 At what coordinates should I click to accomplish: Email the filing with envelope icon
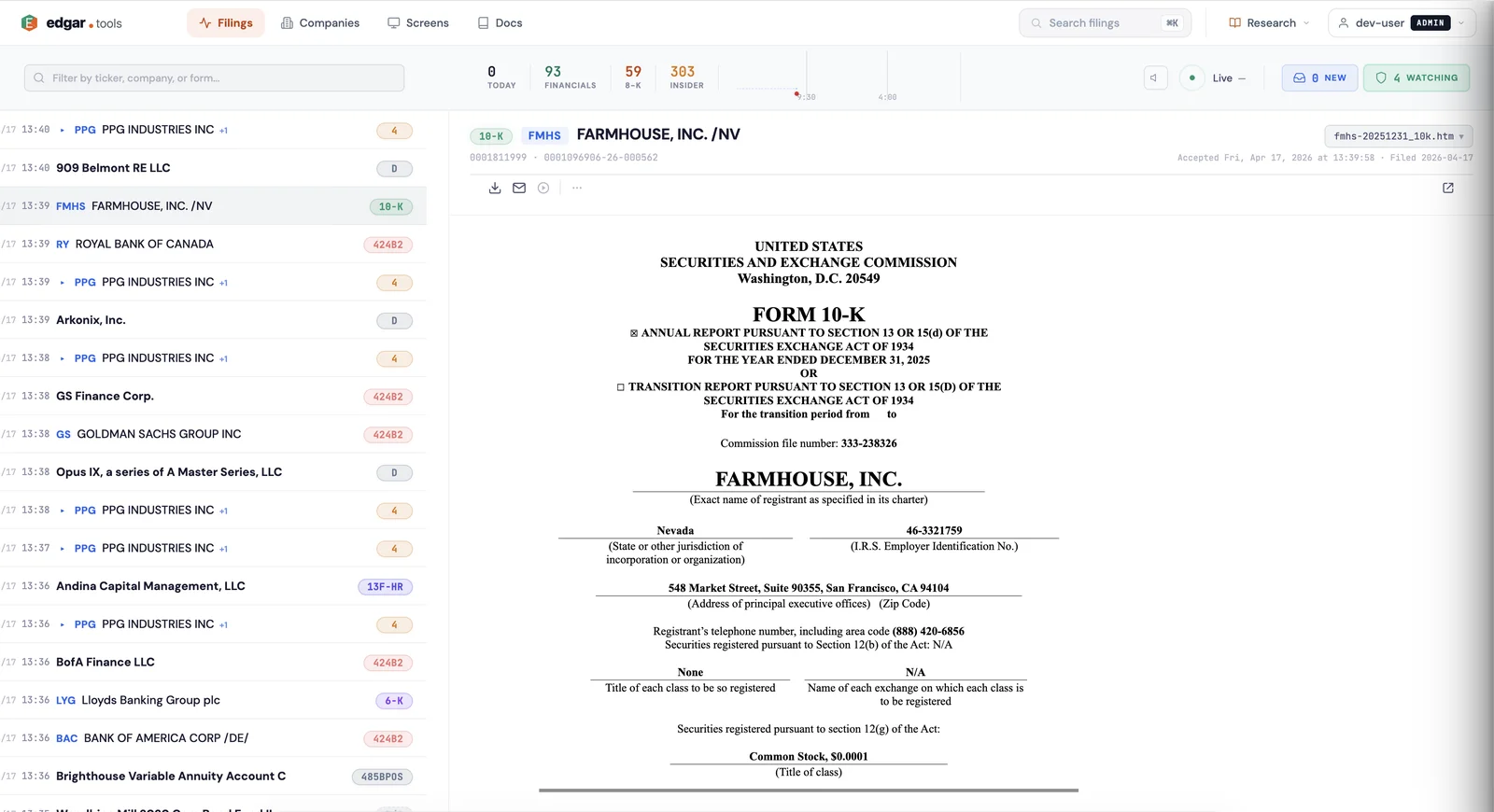pyautogui.click(x=519, y=188)
